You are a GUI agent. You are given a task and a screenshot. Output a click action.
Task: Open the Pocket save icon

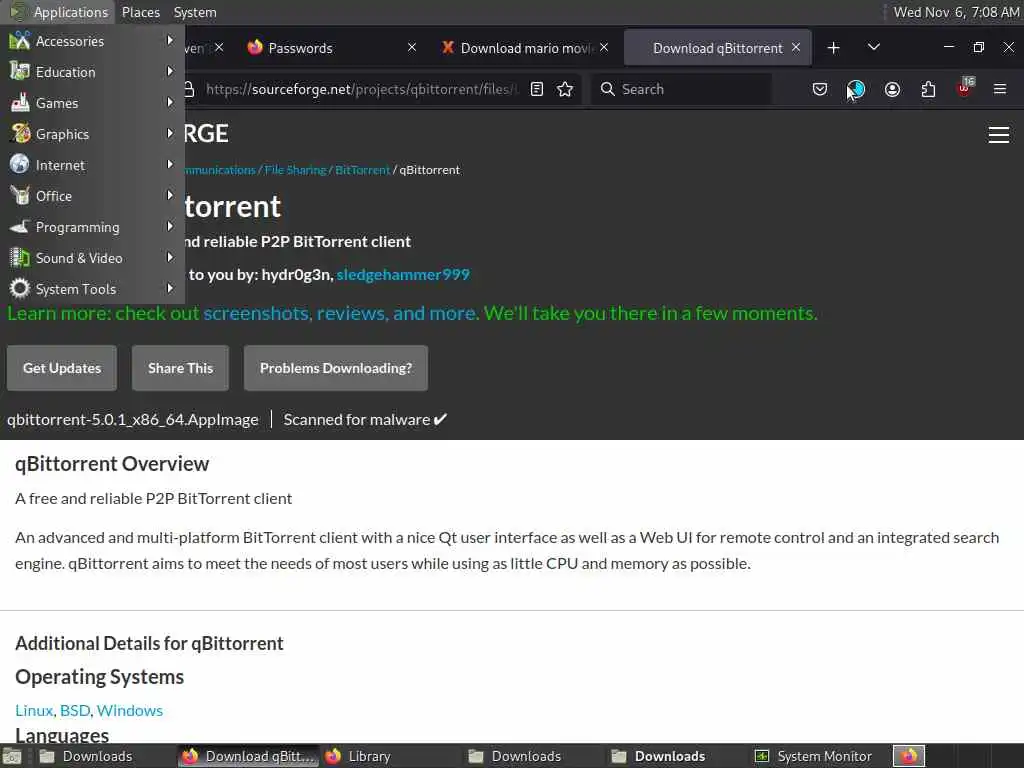pyautogui.click(x=820, y=89)
